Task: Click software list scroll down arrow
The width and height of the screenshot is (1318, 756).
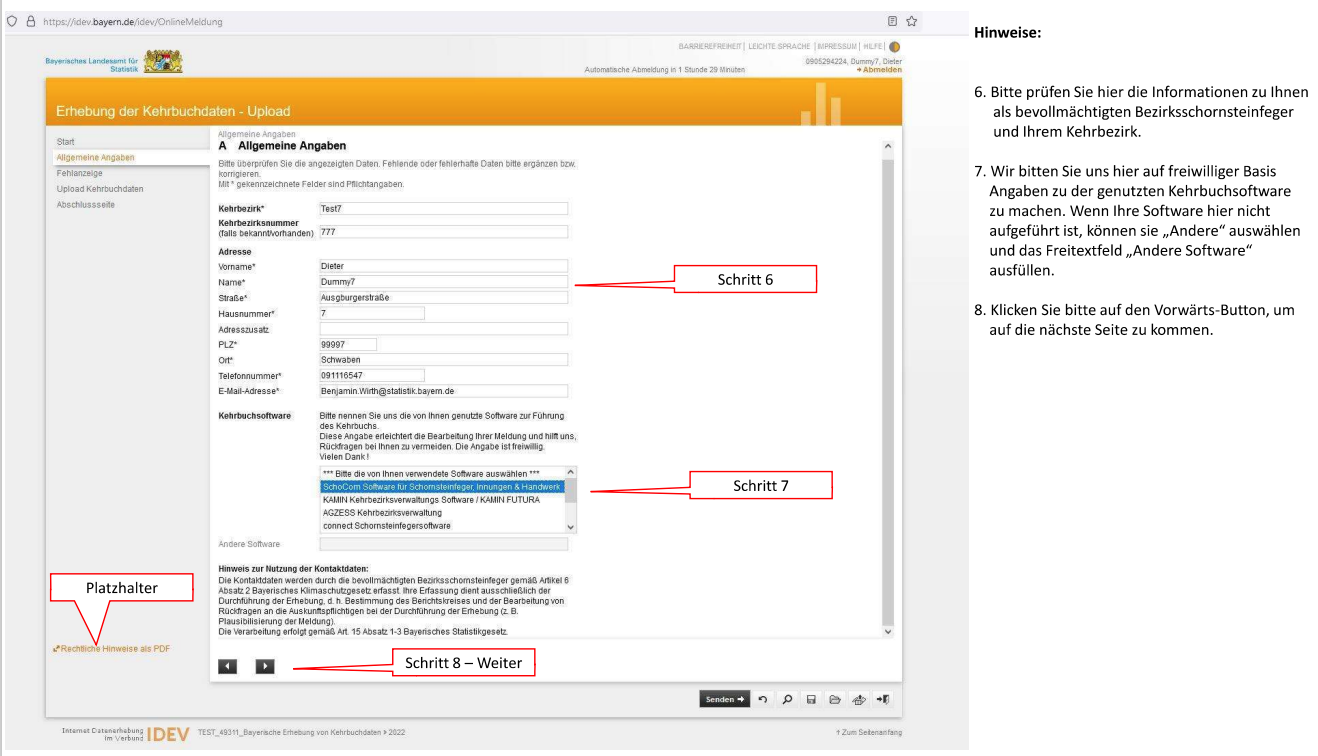Action: [x=571, y=527]
